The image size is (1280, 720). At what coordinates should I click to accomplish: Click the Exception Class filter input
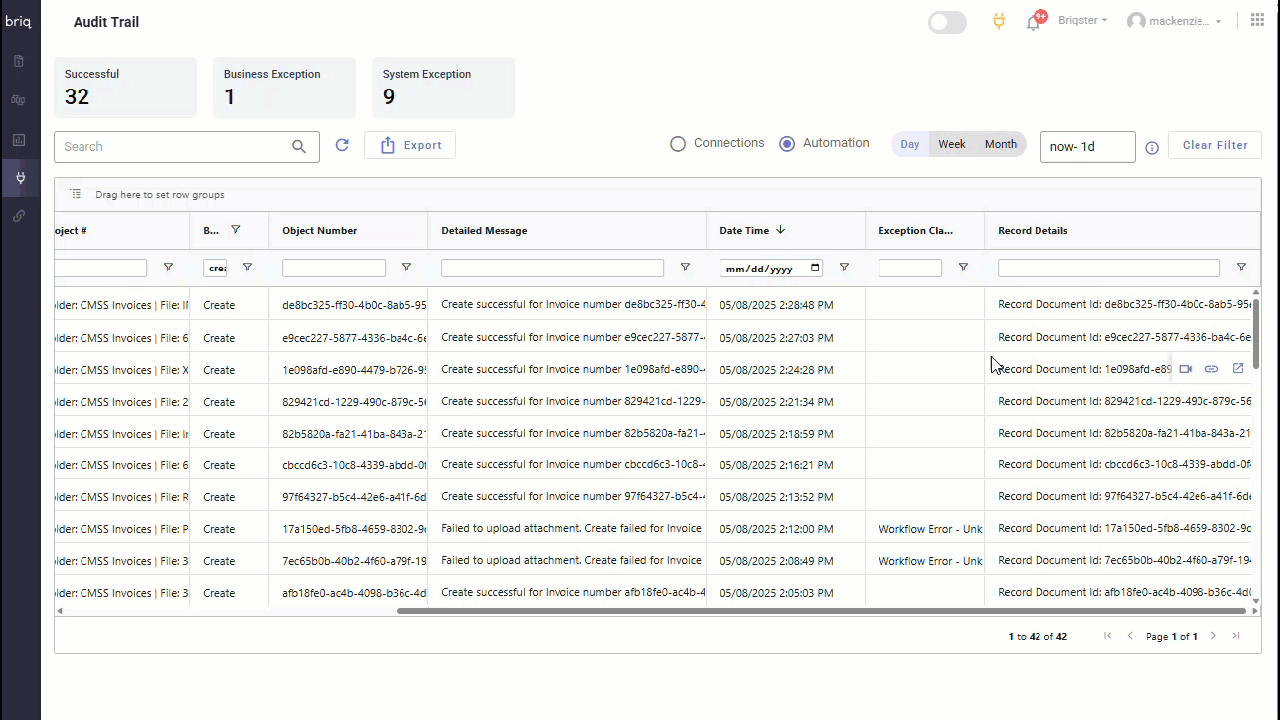[x=910, y=268]
